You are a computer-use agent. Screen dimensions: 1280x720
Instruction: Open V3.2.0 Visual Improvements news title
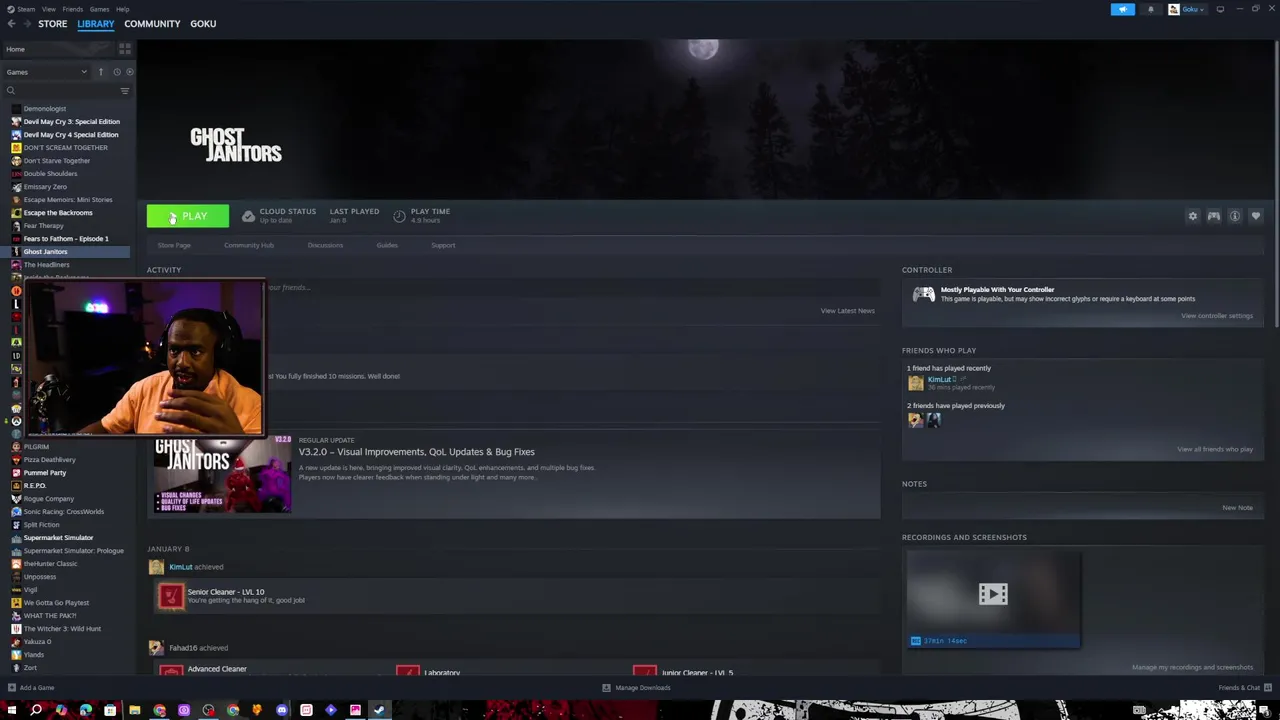pos(416,452)
